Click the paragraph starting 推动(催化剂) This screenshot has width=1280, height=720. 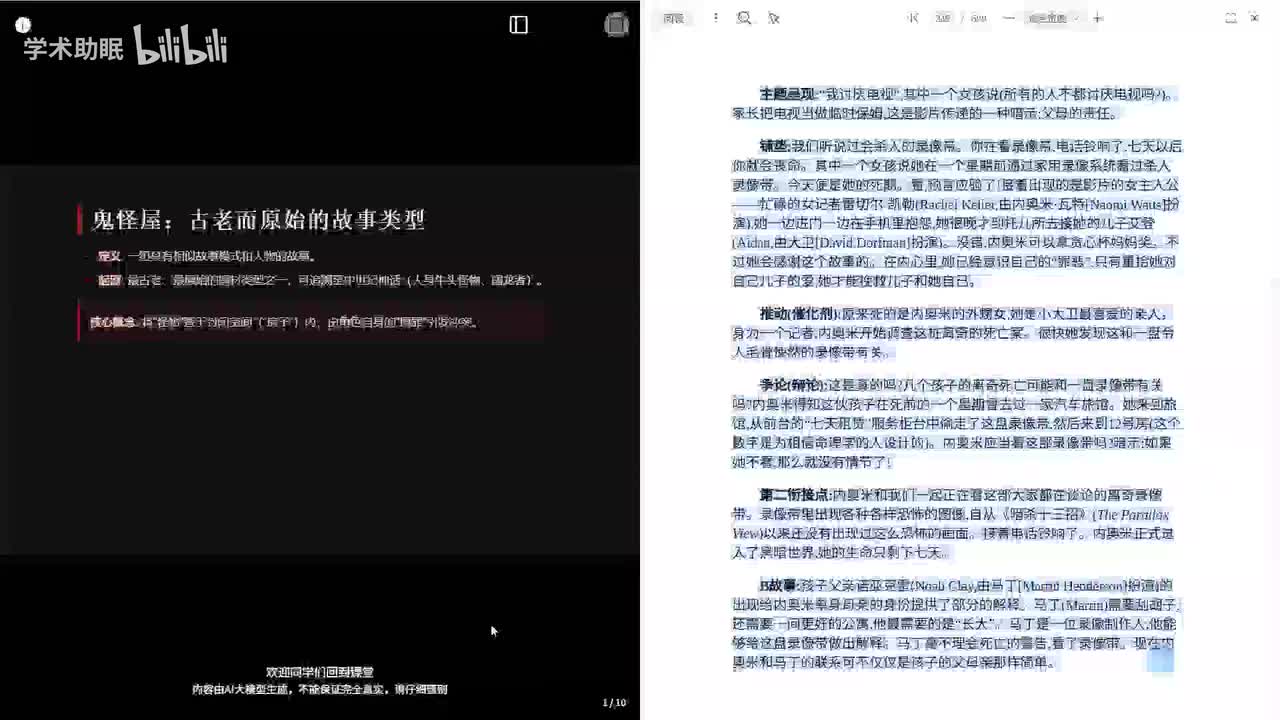pos(956,333)
